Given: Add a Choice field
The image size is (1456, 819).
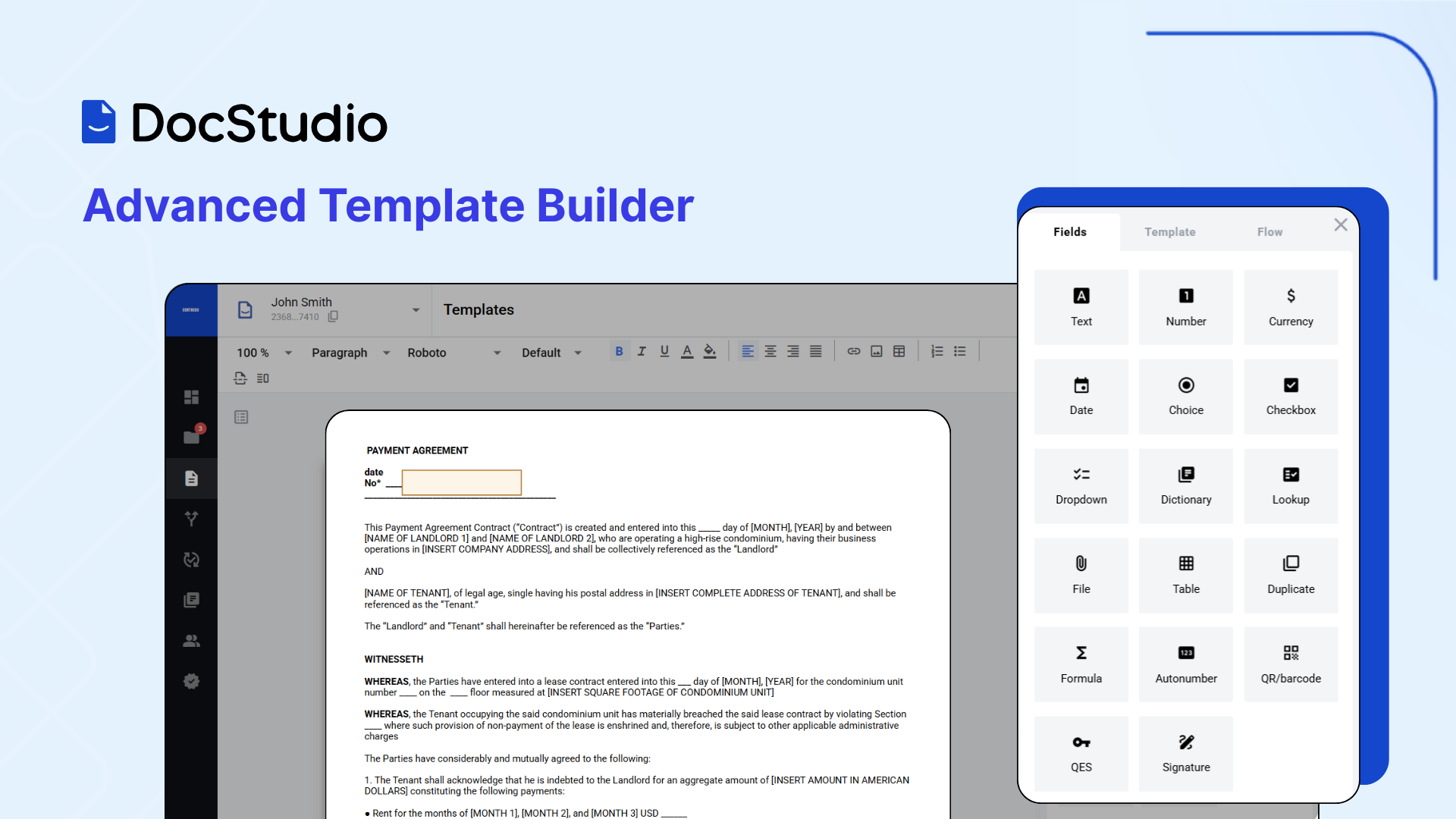Looking at the screenshot, I should [1185, 396].
